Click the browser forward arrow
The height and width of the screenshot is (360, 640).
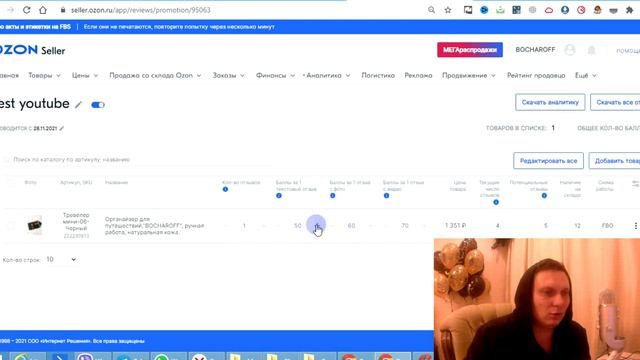coord(11,10)
